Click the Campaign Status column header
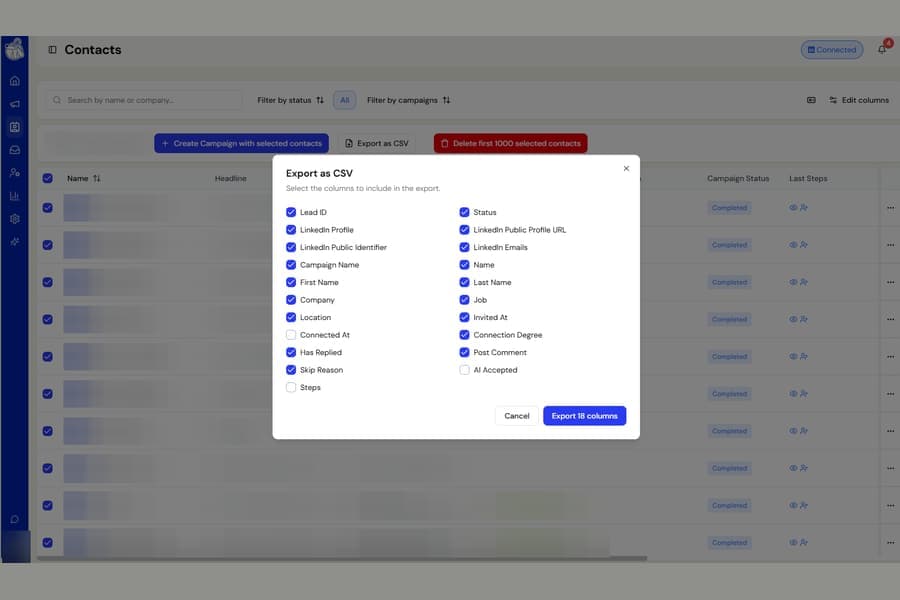The width and height of the screenshot is (900, 600). (738, 179)
